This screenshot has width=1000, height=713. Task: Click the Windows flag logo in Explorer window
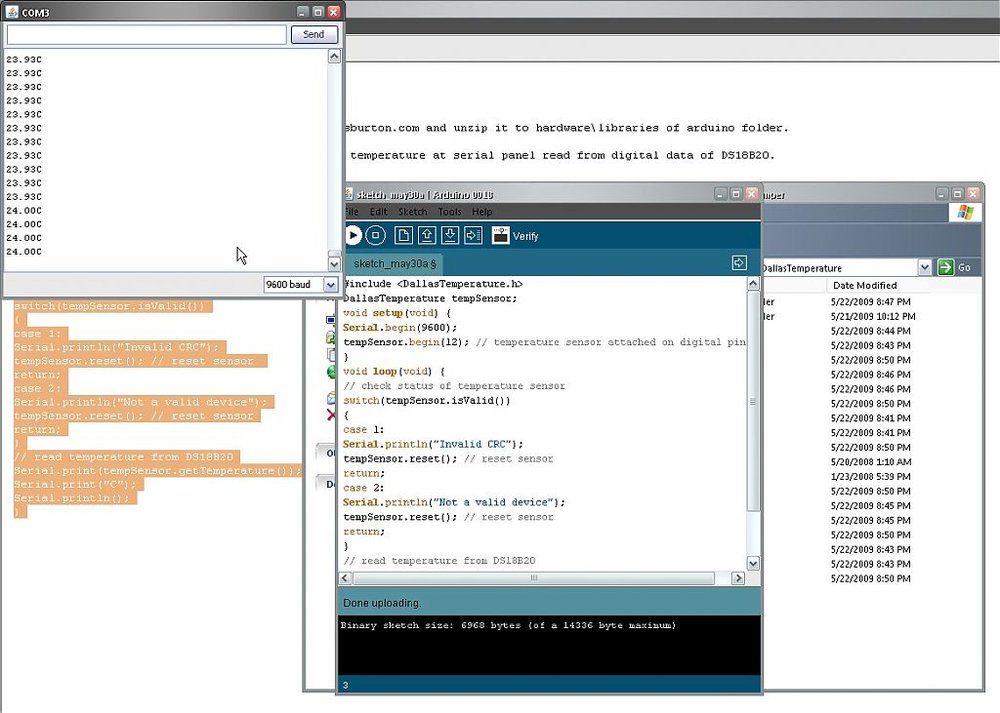[x=966, y=212]
